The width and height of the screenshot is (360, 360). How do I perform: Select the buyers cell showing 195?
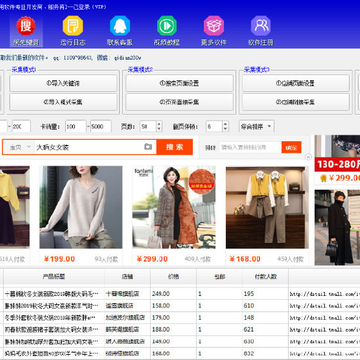pyautogui.click(x=265, y=294)
